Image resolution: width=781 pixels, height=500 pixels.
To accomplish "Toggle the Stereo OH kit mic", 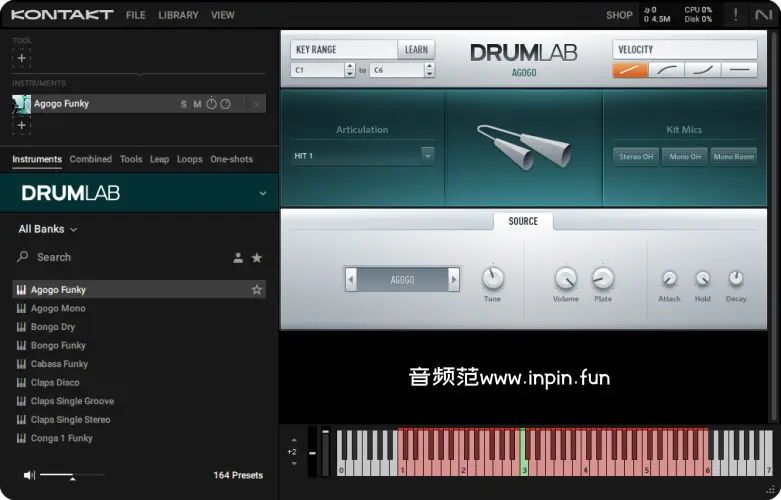I will [636, 156].
